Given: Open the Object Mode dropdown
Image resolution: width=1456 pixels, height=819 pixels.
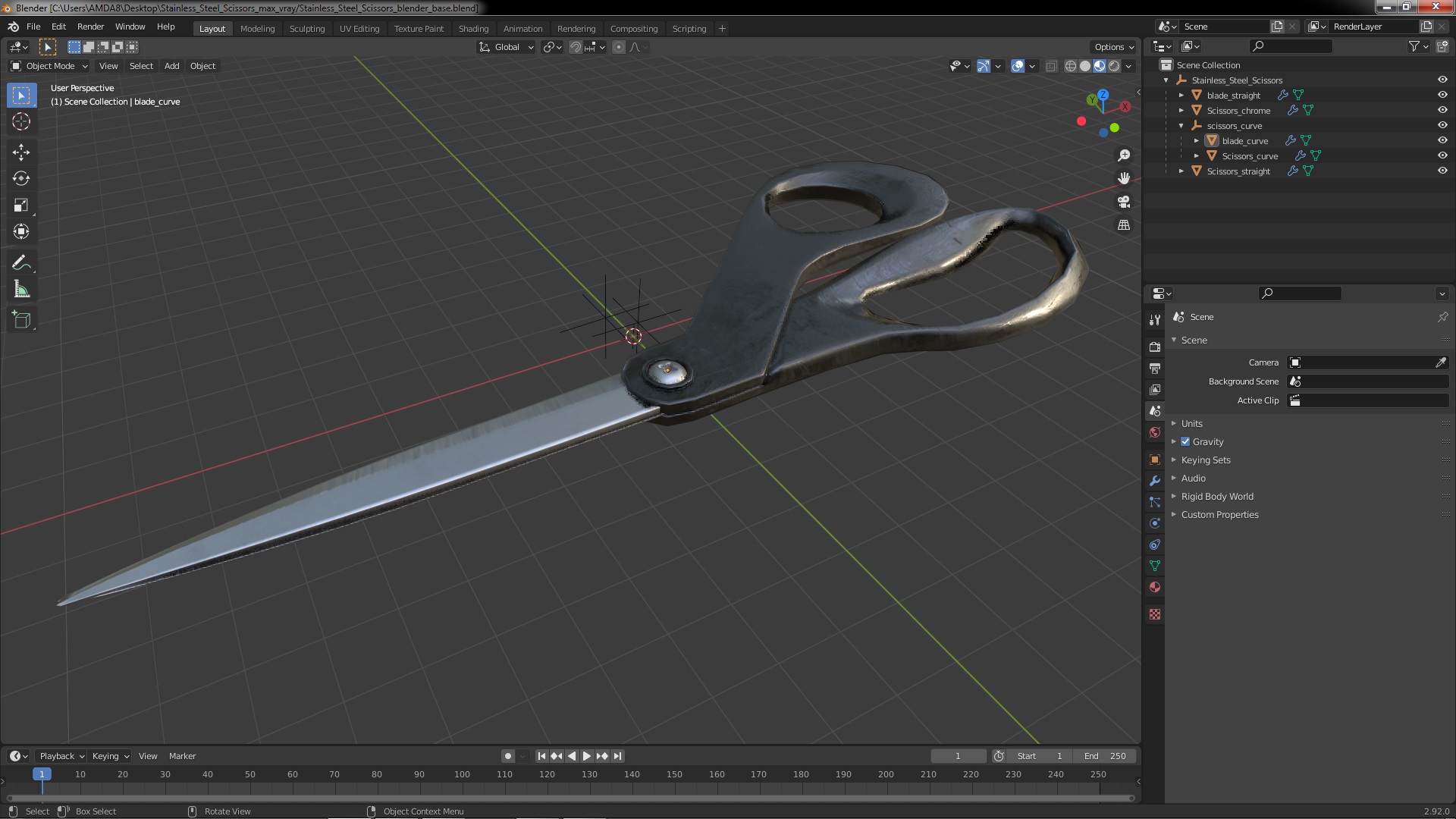Looking at the screenshot, I should click(x=50, y=66).
